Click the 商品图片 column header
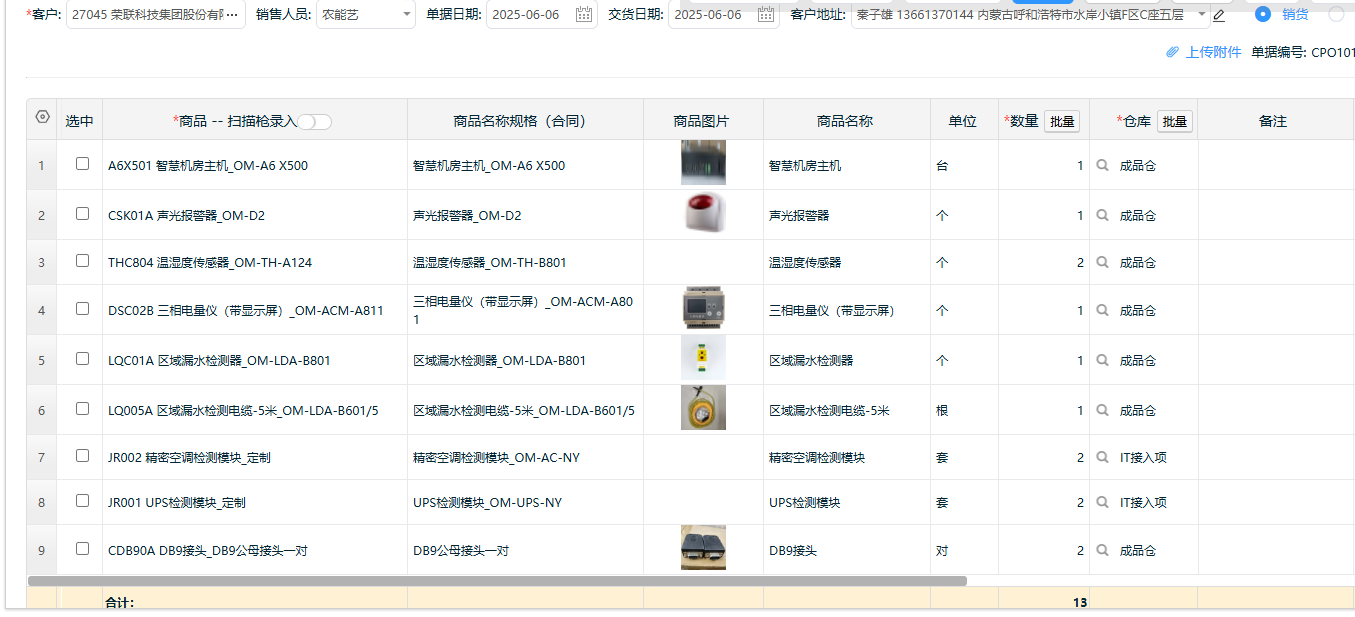The image size is (1355, 617). click(703, 121)
